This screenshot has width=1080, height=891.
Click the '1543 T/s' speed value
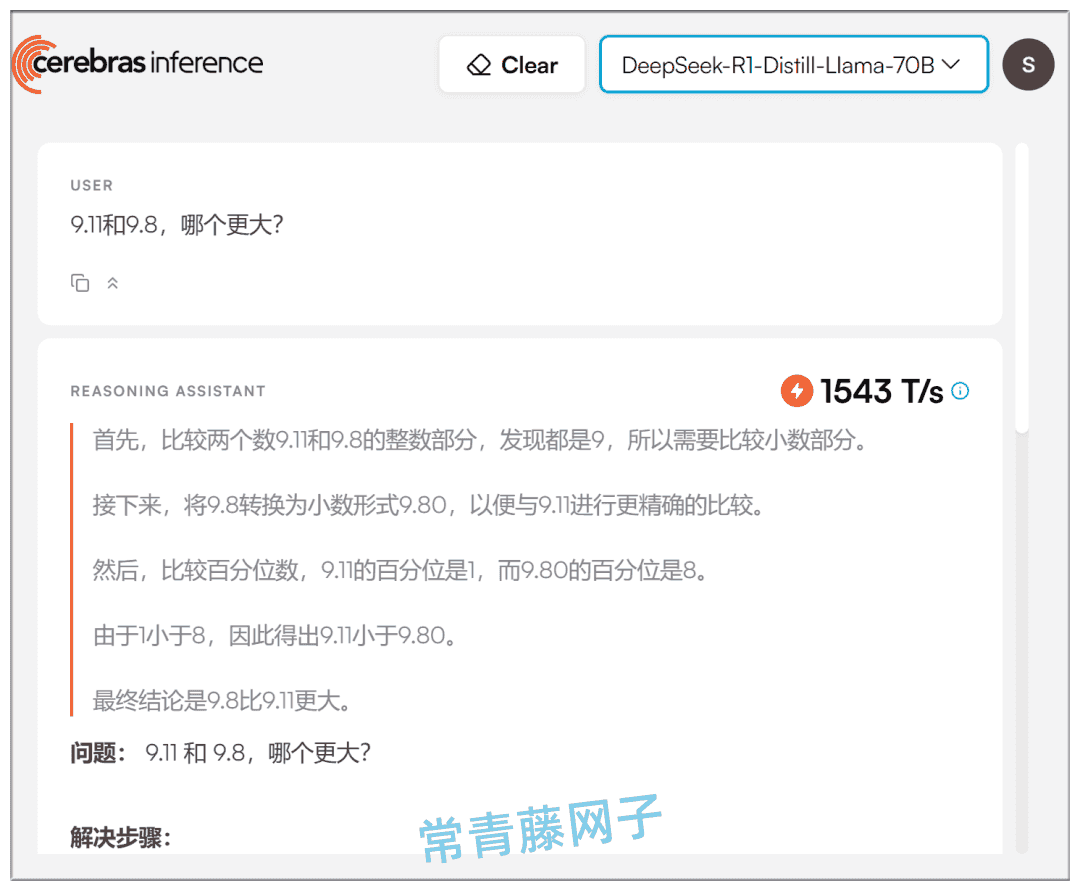(881, 391)
